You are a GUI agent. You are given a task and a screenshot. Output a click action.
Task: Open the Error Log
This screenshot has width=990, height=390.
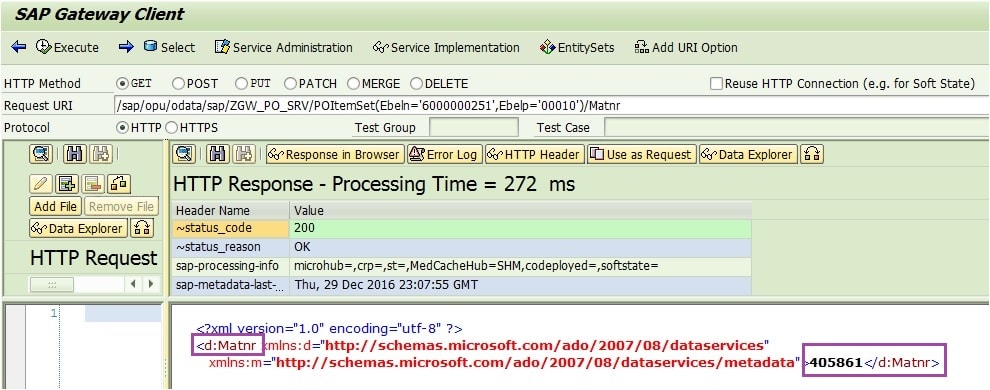pyautogui.click(x=444, y=154)
